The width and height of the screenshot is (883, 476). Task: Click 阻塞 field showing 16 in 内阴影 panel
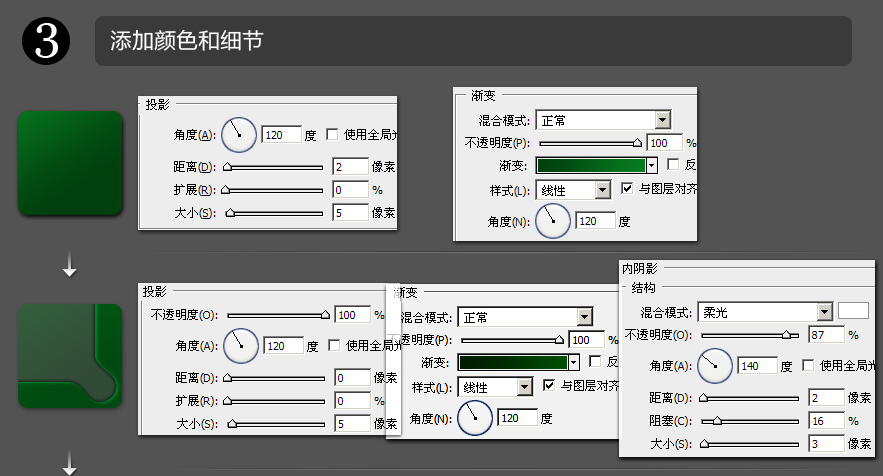[x=826, y=421]
